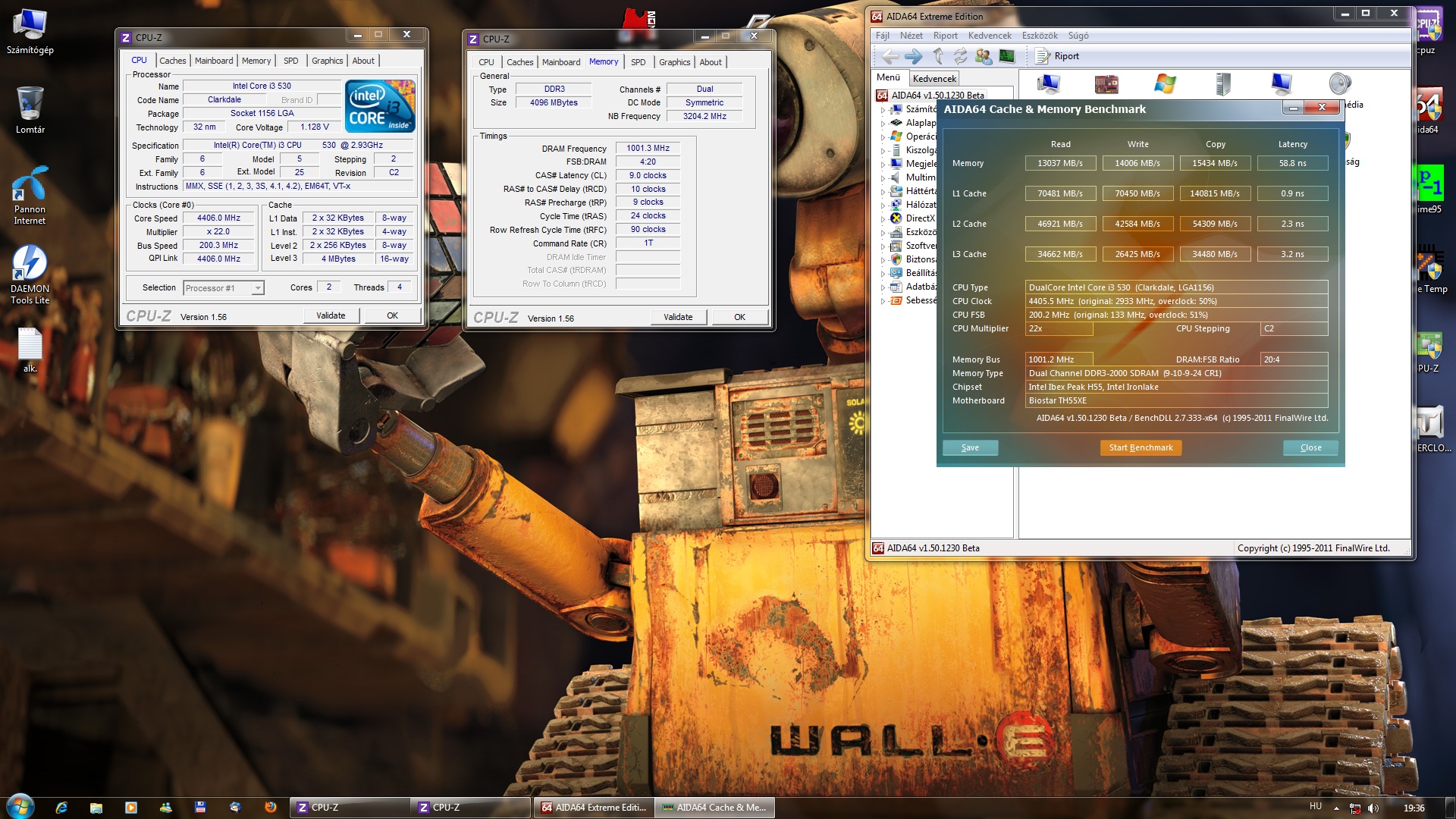Viewport: 1456px width, 819px height.
Task: Click the HU language indicator in the tray
Action: [1316, 807]
